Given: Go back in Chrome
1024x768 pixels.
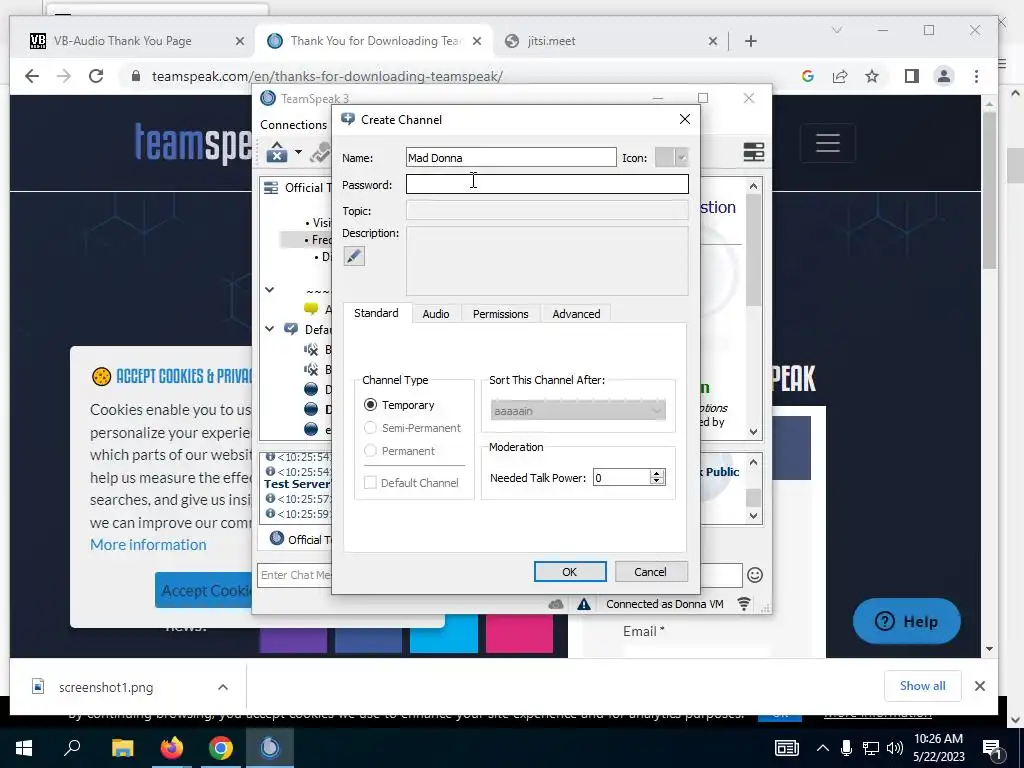Looking at the screenshot, I should point(31,76).
